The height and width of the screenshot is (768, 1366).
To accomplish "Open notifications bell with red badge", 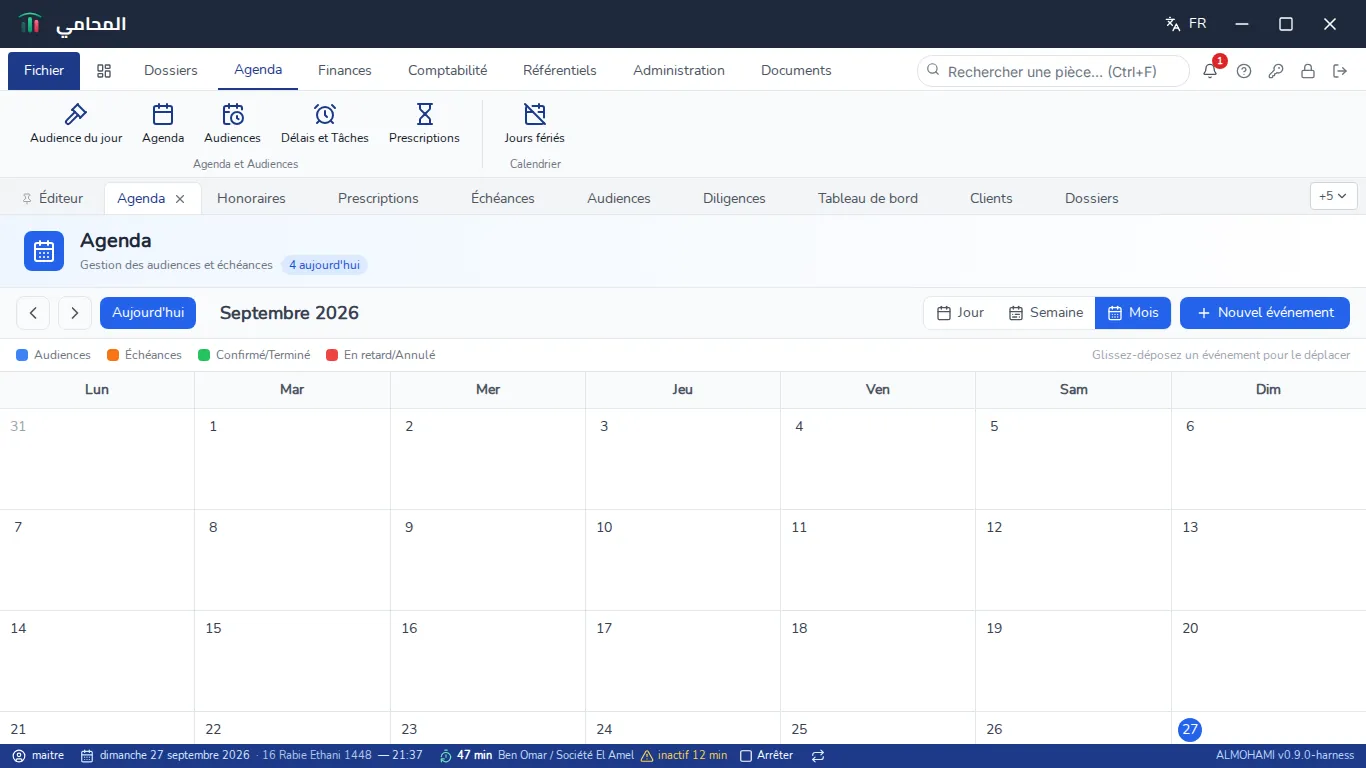I will 1210,71.
